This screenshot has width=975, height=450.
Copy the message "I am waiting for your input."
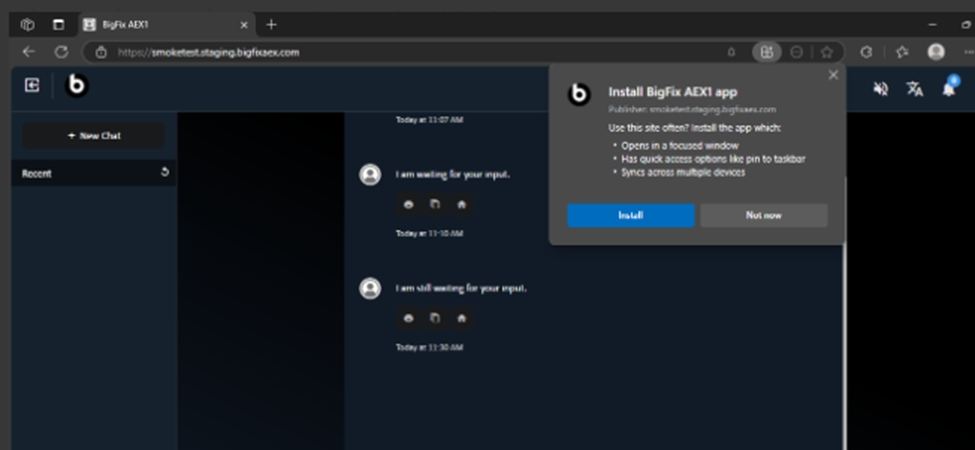click(435, 204)
